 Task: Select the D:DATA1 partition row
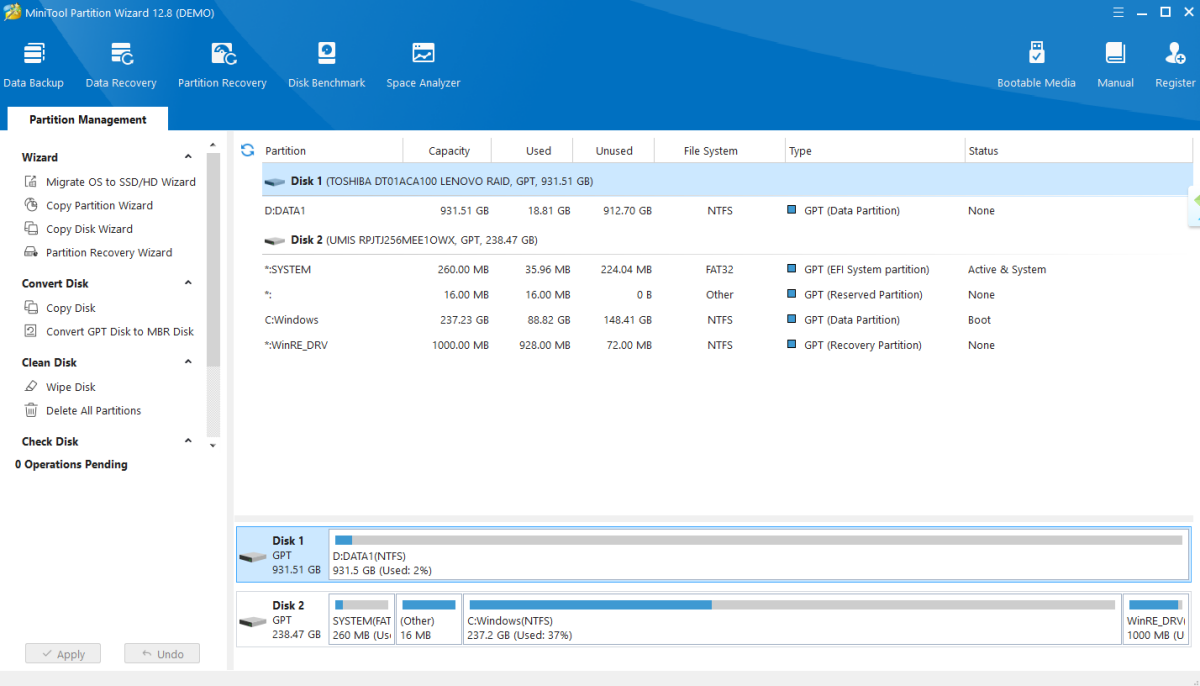[727, 211]
